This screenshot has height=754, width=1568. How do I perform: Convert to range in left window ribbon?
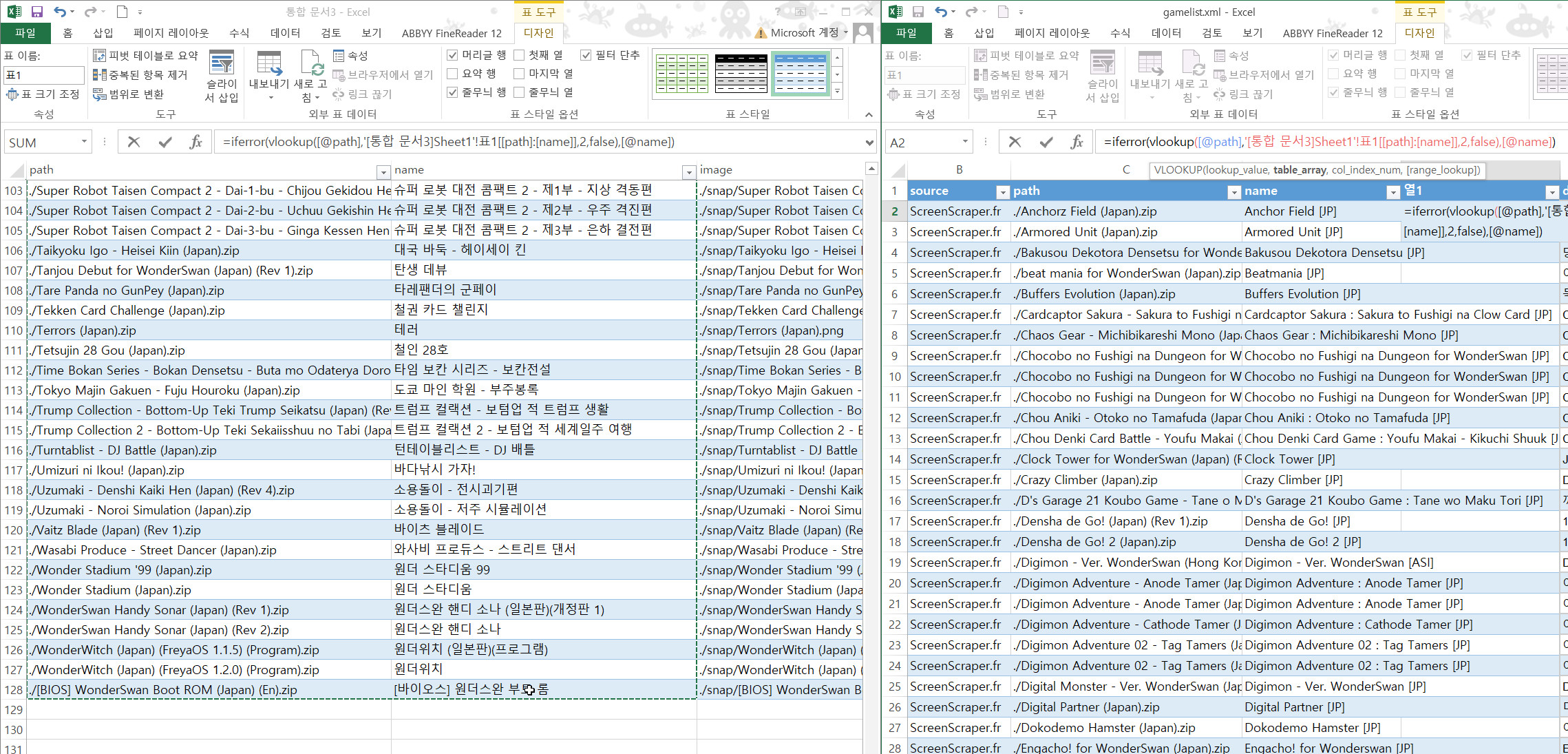pyautogui.click(x=129, y=94)
